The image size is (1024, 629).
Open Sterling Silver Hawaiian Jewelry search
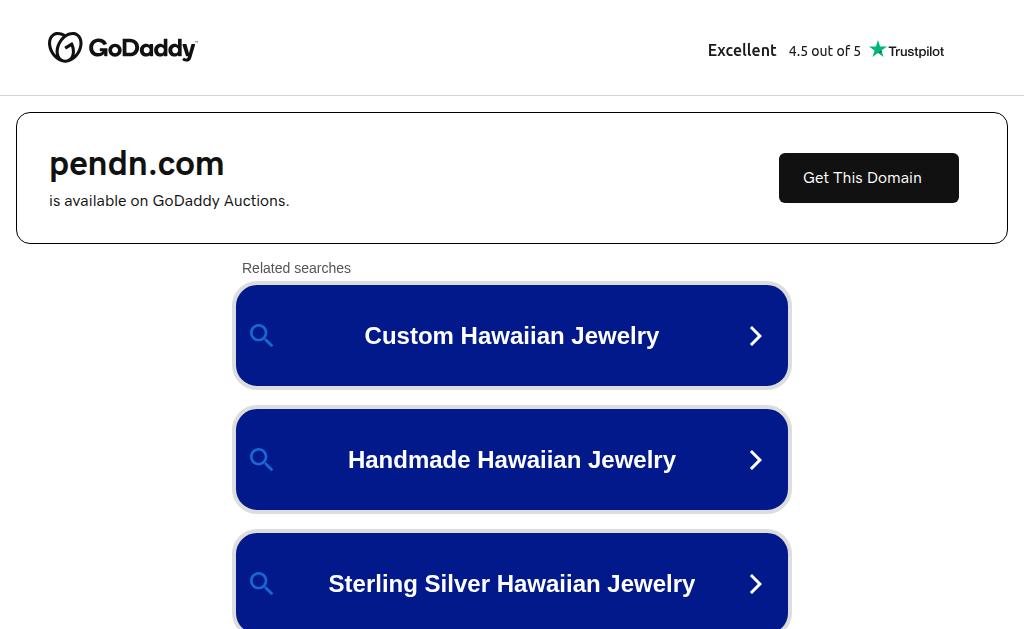(512, 581)
